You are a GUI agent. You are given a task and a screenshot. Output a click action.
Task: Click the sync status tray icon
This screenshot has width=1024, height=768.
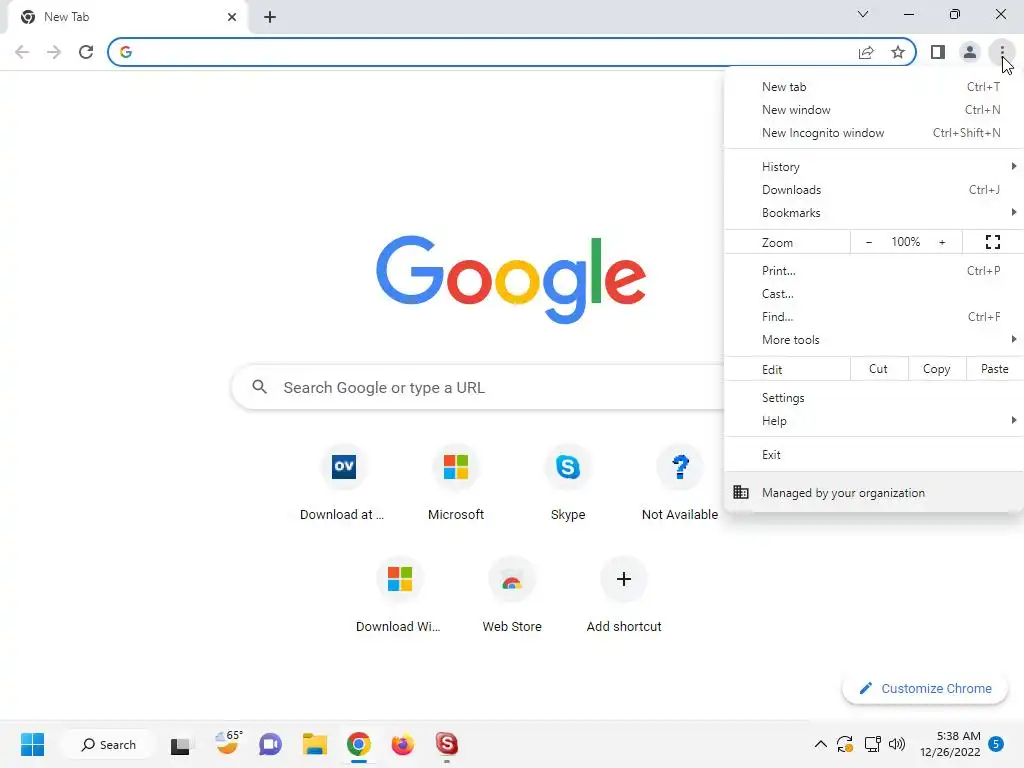click(x=844, y=744)
